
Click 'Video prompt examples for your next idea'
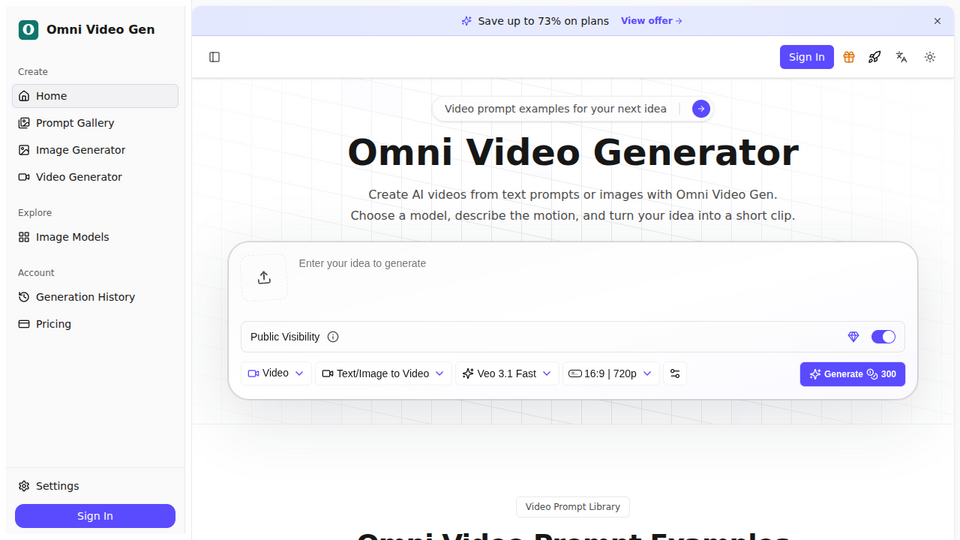[555, 109]
